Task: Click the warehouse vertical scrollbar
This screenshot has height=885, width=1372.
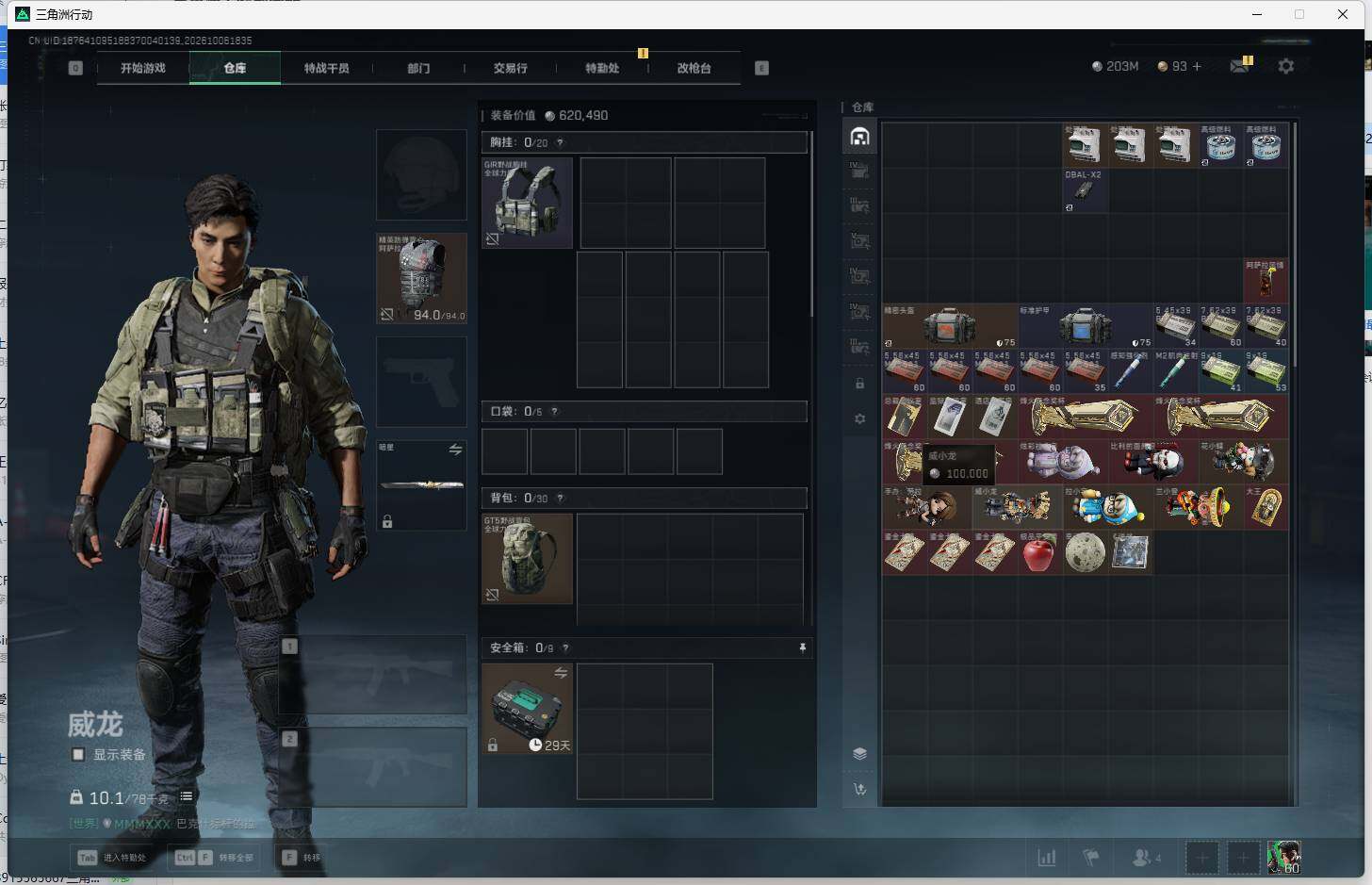Action: click(1296, 245)
